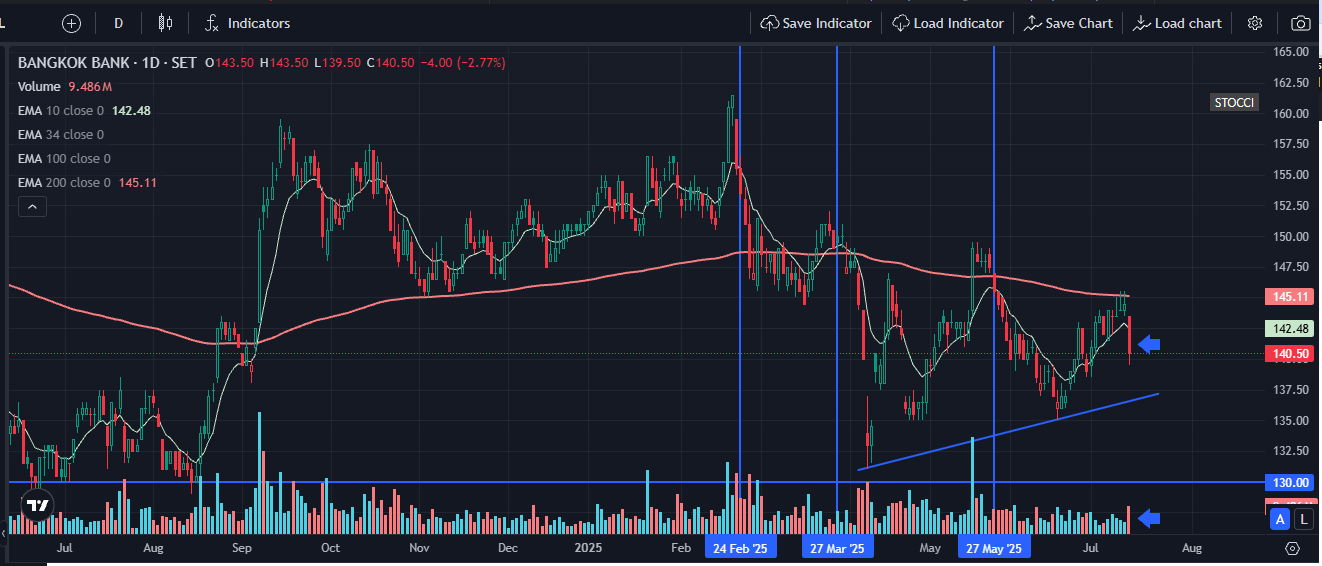This screenshot has width=1322, height=566.
Task: Click the TradingView logo on the chart
Action: coord(38,506)
